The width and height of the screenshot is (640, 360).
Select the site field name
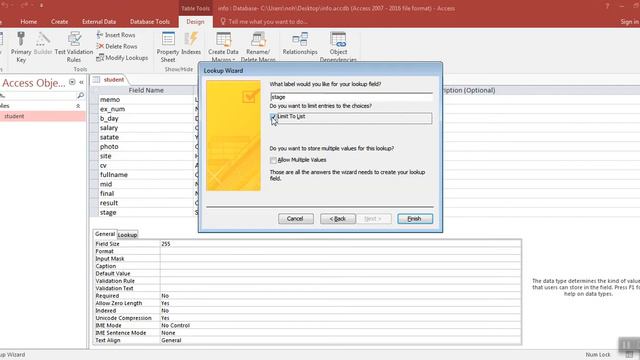coord(105,156)
